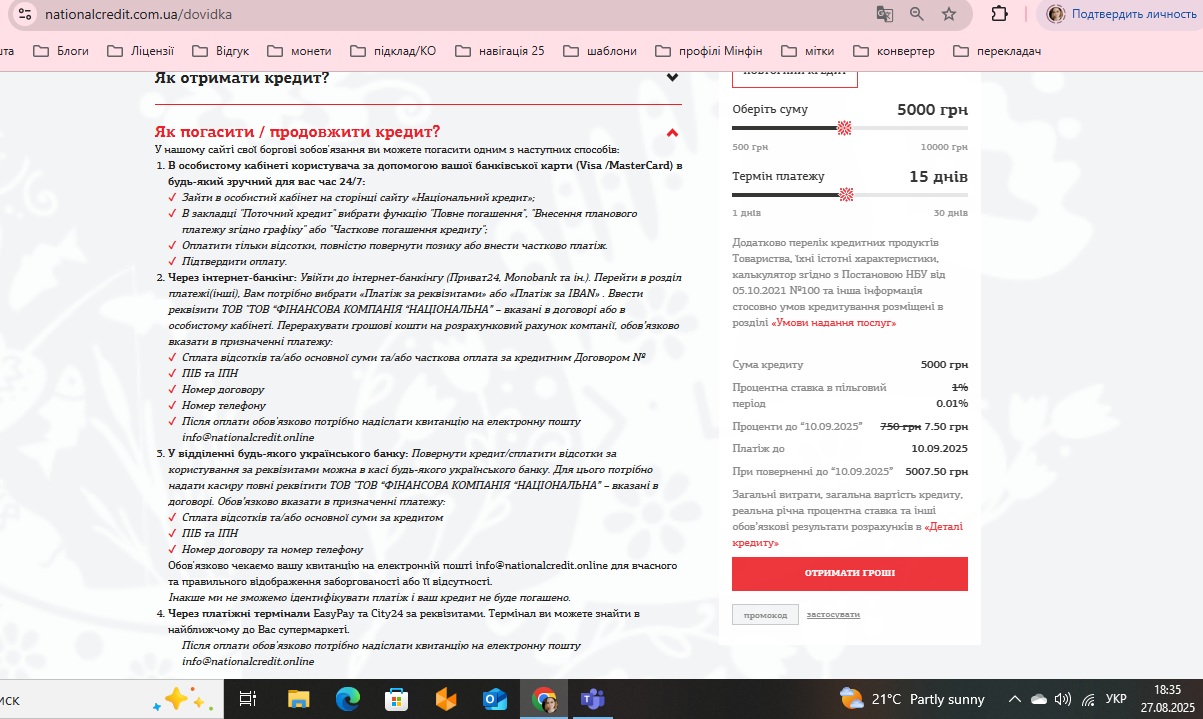Click heading 'Як погасити / продовжити кредит?'

tap(297, 132)
